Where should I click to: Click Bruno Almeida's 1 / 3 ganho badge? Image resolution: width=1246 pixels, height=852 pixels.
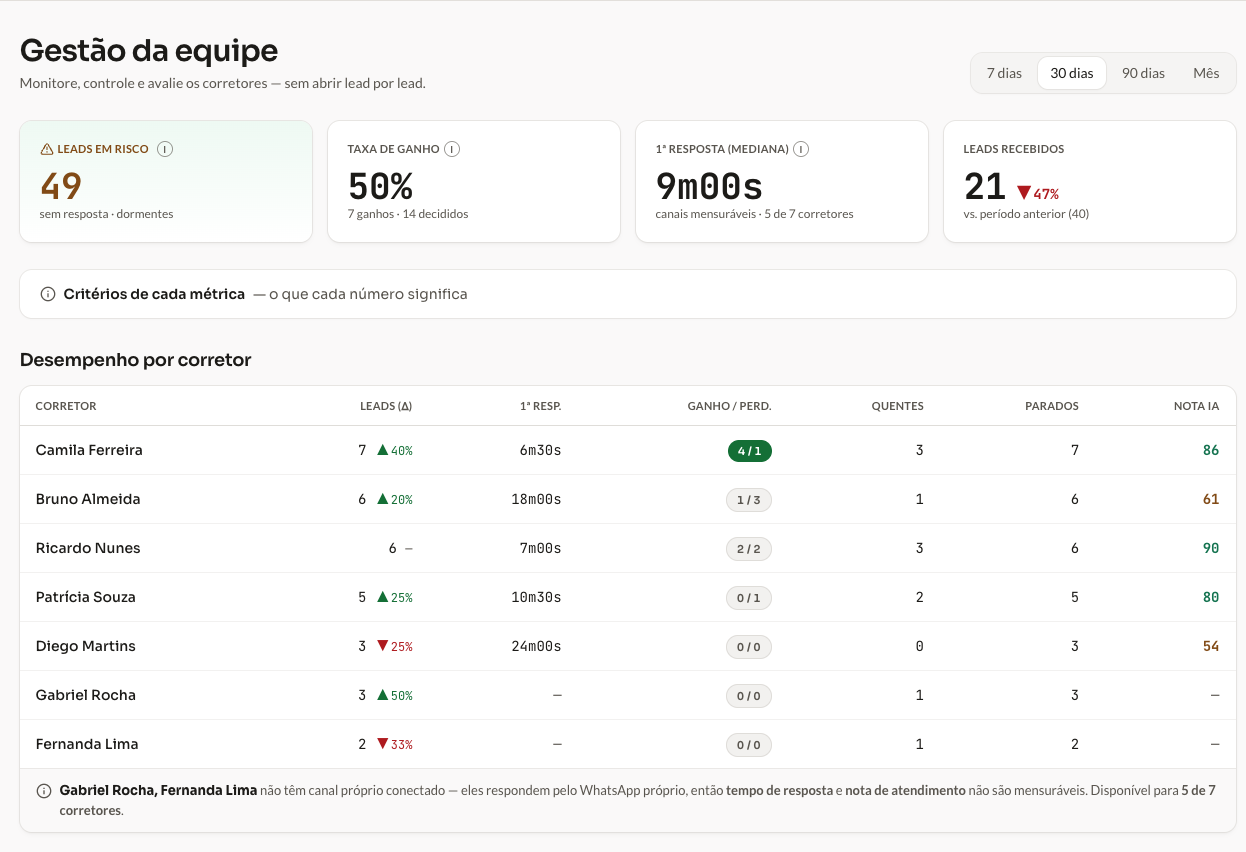[749, 500]
